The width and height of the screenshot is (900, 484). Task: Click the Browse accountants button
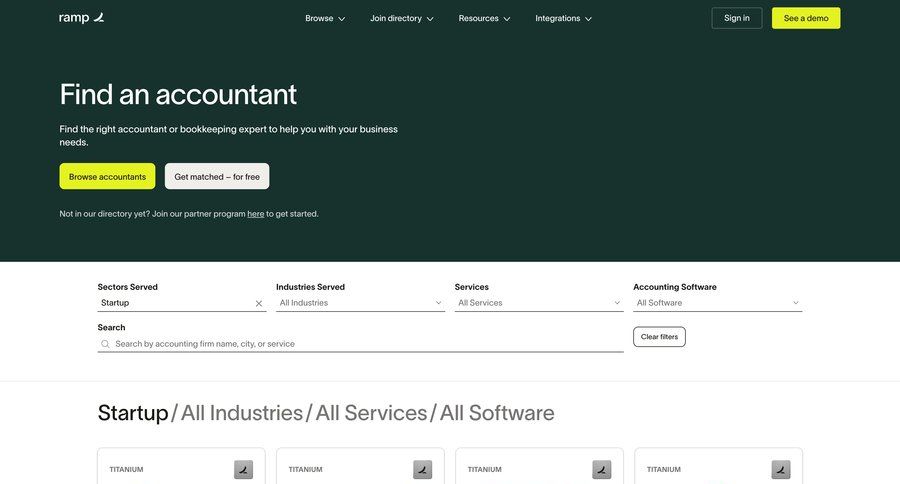[x=107, y=176]
